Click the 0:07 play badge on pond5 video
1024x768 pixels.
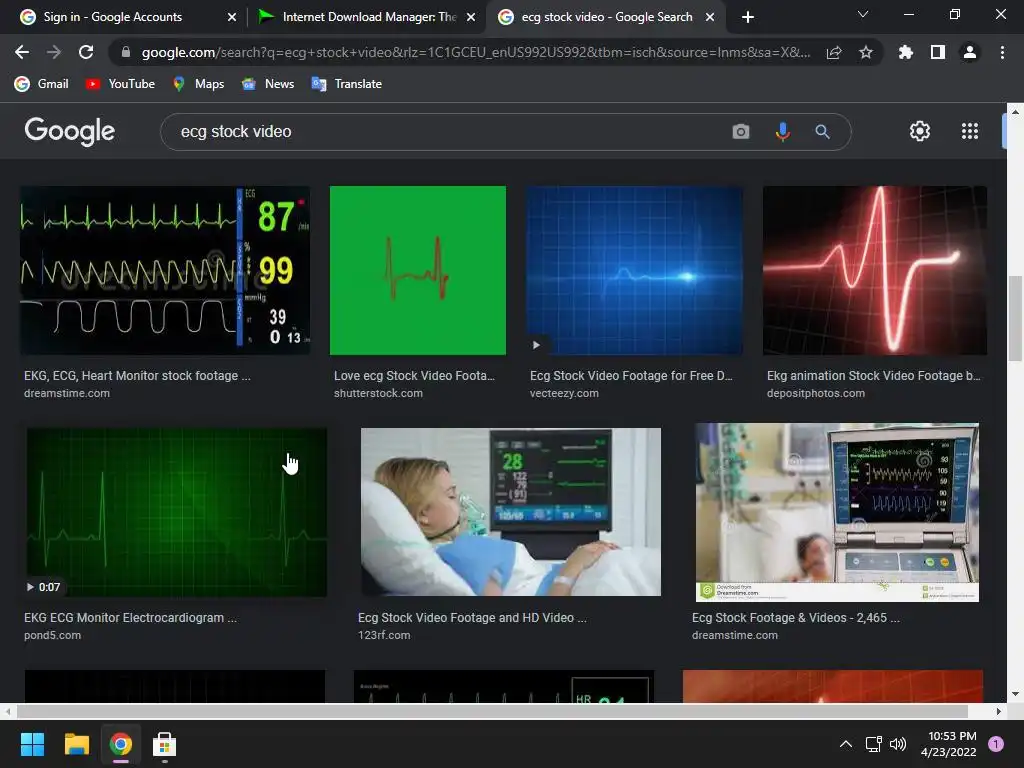(43, 587)
